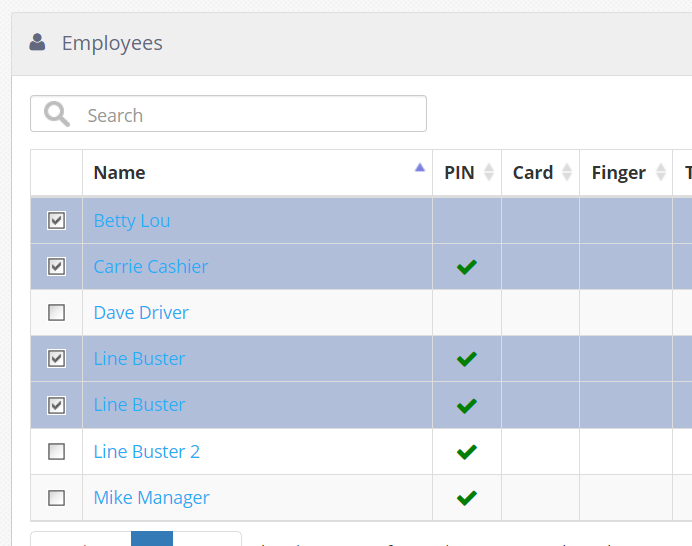
Task: Uncheck the Carrie Cashier checkbox
Action: (x=56, y=267)
